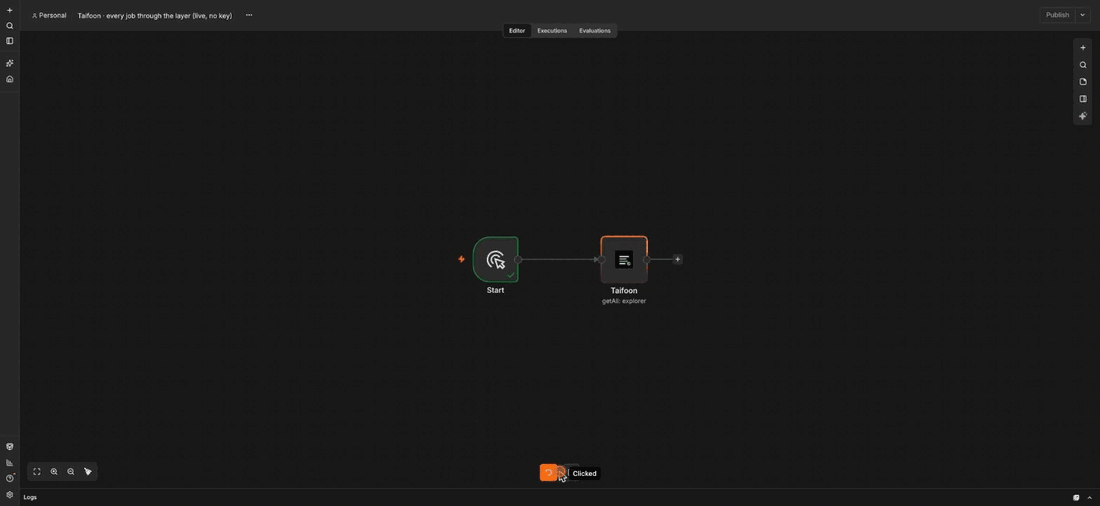Toggle side panel icon in right canvas toolbar
Screen dimensions: 1100x506
(x=1082, y=99)
